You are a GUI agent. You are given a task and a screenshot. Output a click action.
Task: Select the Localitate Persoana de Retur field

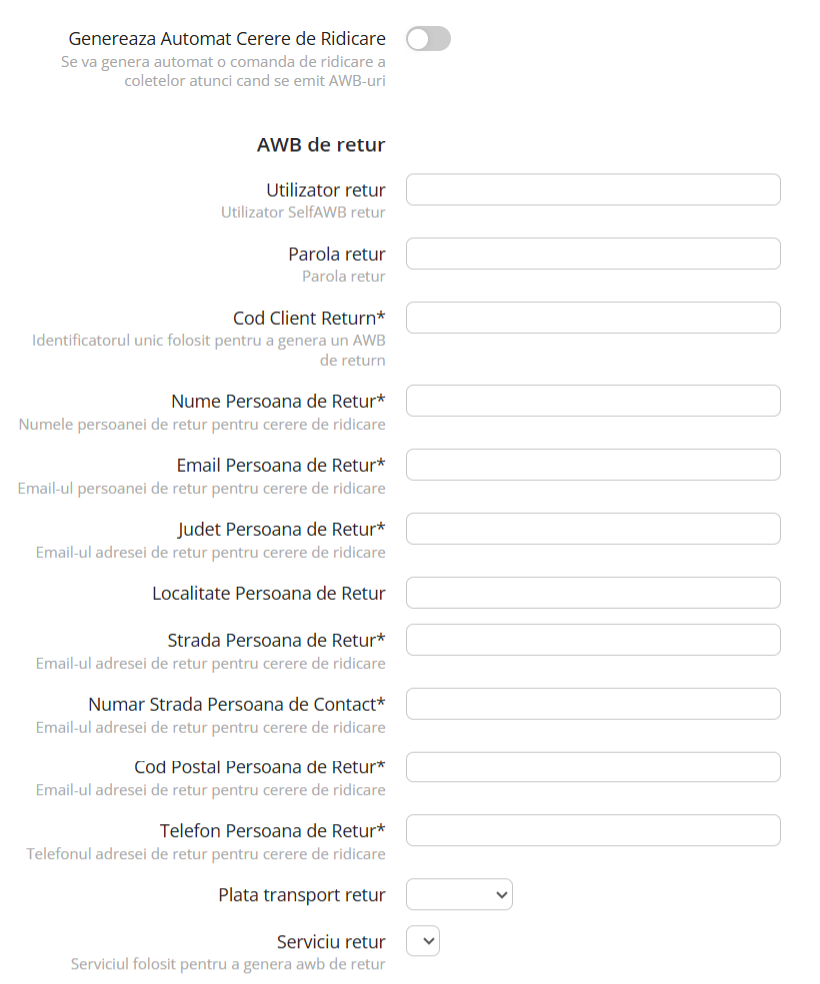pyautogui.click(x=592, y=592)
